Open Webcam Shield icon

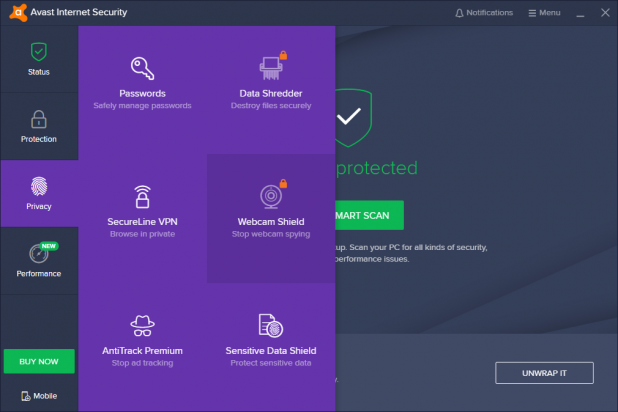coord(270,196)
